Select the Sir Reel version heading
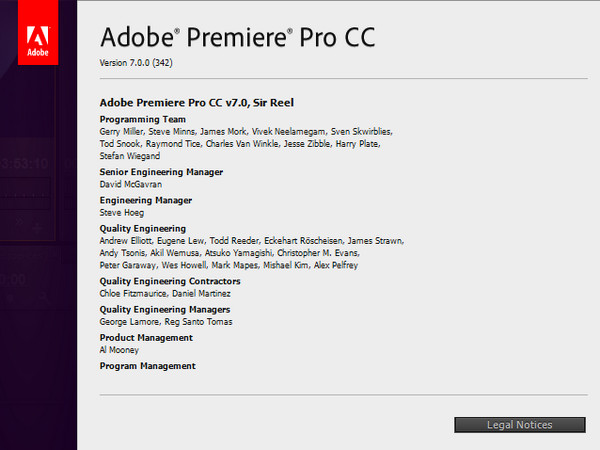The width and height of the screenshot is (600, 450). tap(196, 102)
